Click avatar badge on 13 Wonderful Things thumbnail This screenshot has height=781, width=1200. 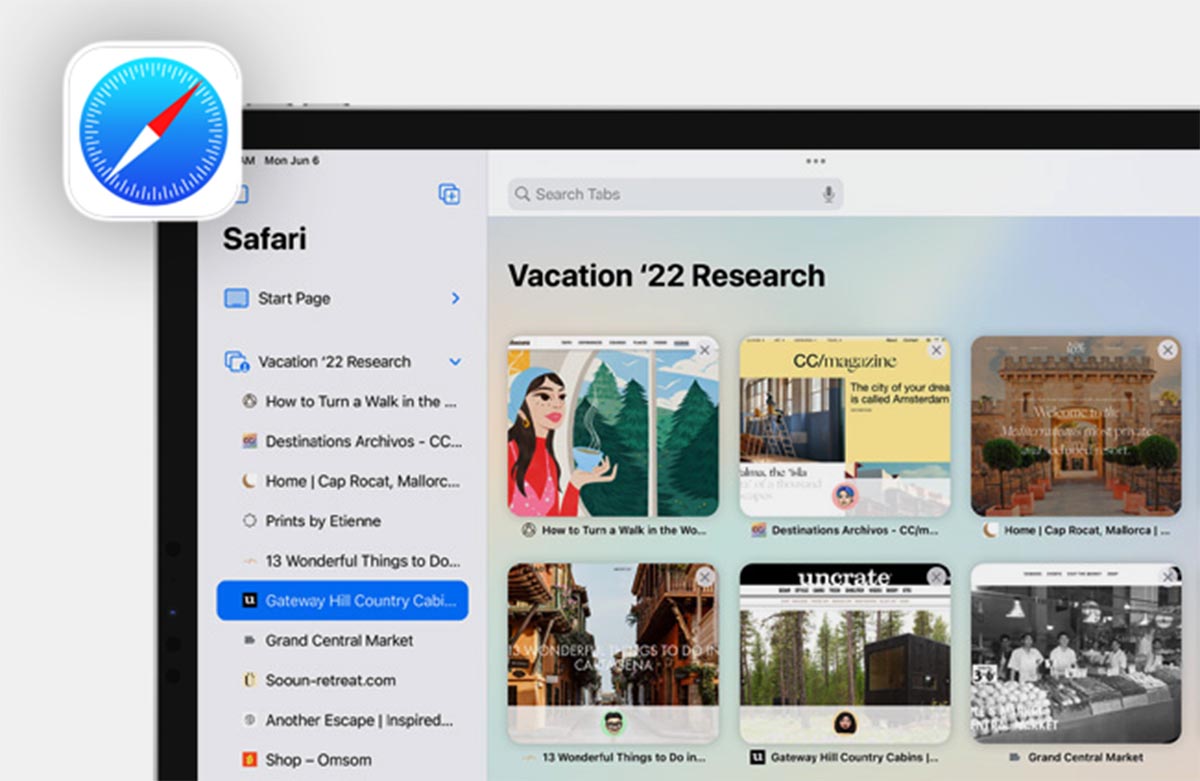(613, 723)
